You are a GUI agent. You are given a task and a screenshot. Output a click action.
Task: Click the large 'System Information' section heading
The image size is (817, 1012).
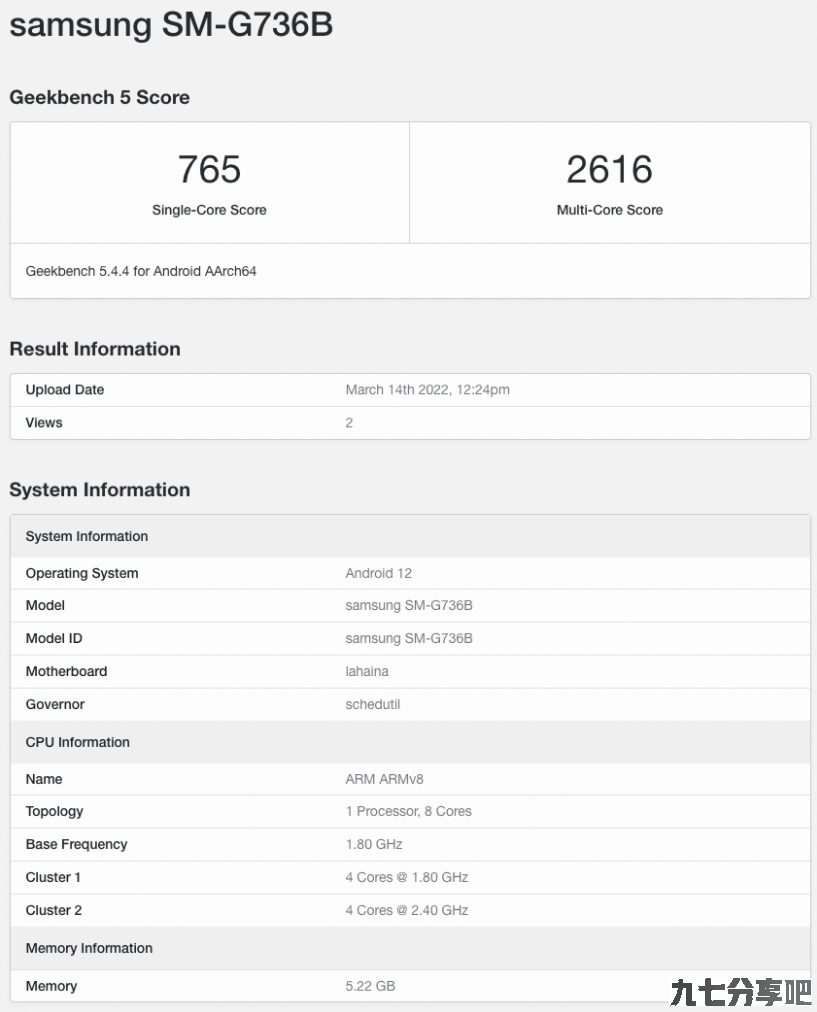(99, 490)
